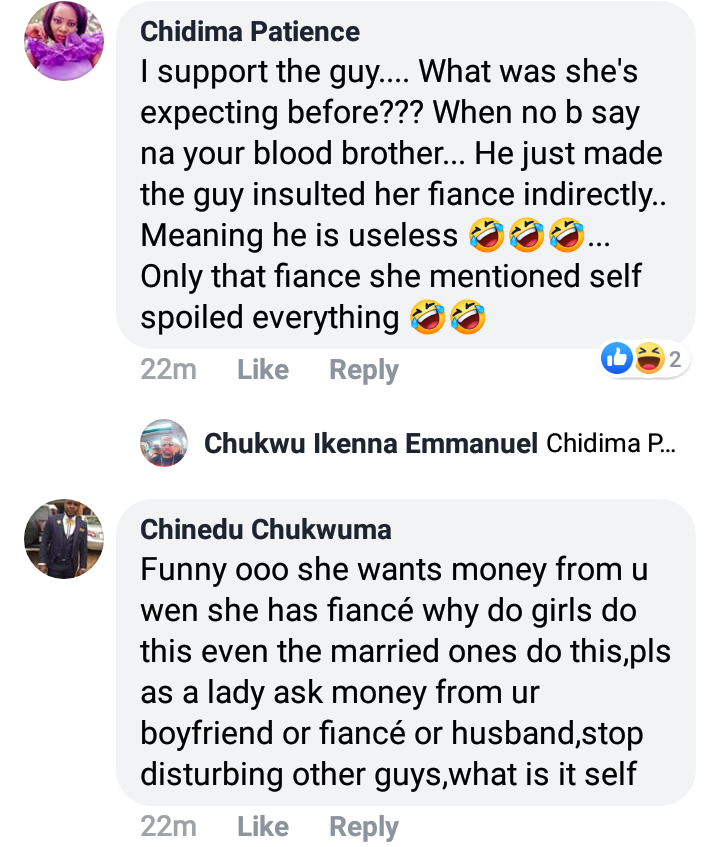Click the Chinedu Chukwuma commenter name

tap(266, 529)
